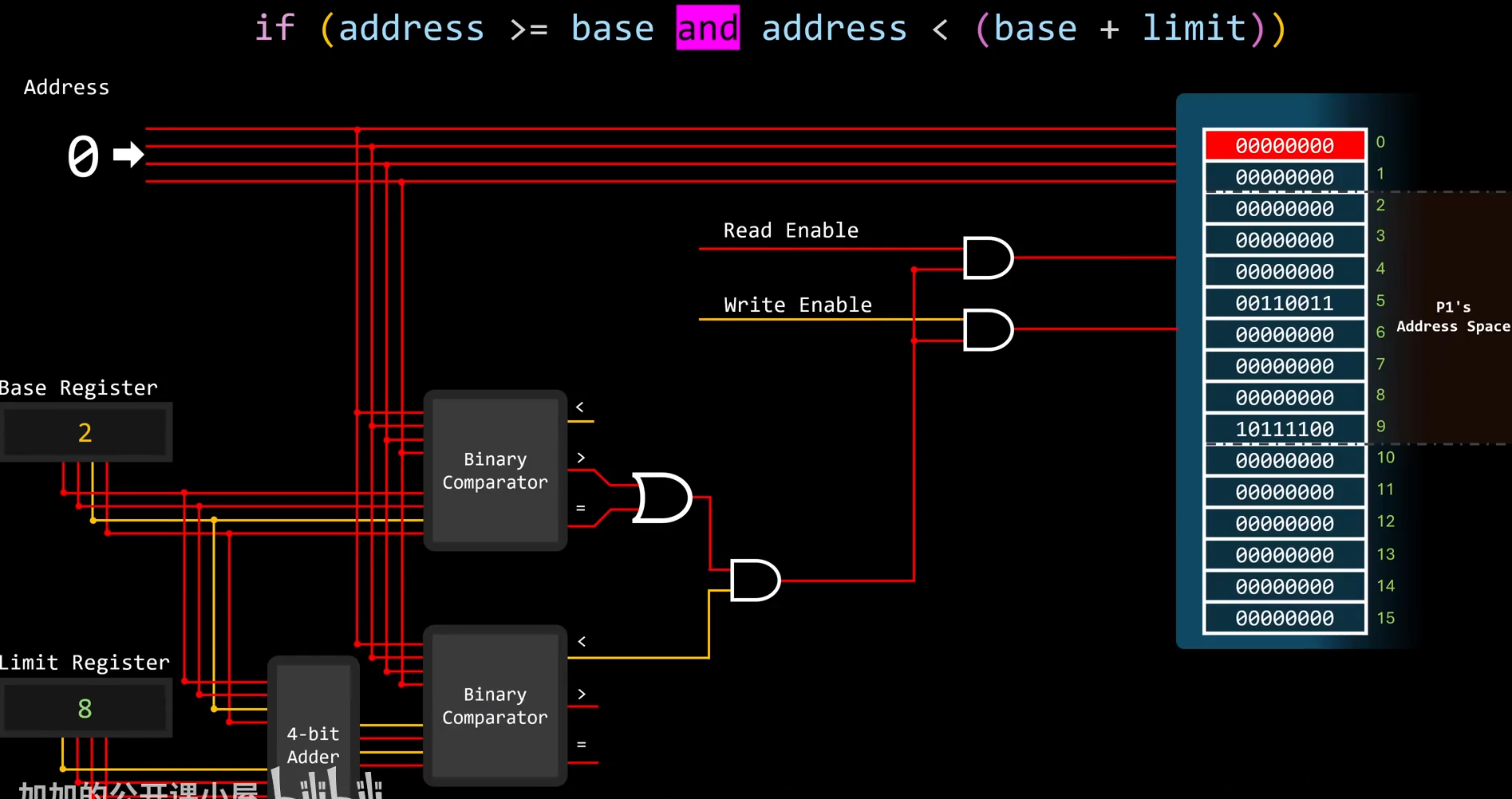Click the Address label above the input value
Viewport: 1512px width, 799px height.
pyautogui.click(x=66, y=87)
